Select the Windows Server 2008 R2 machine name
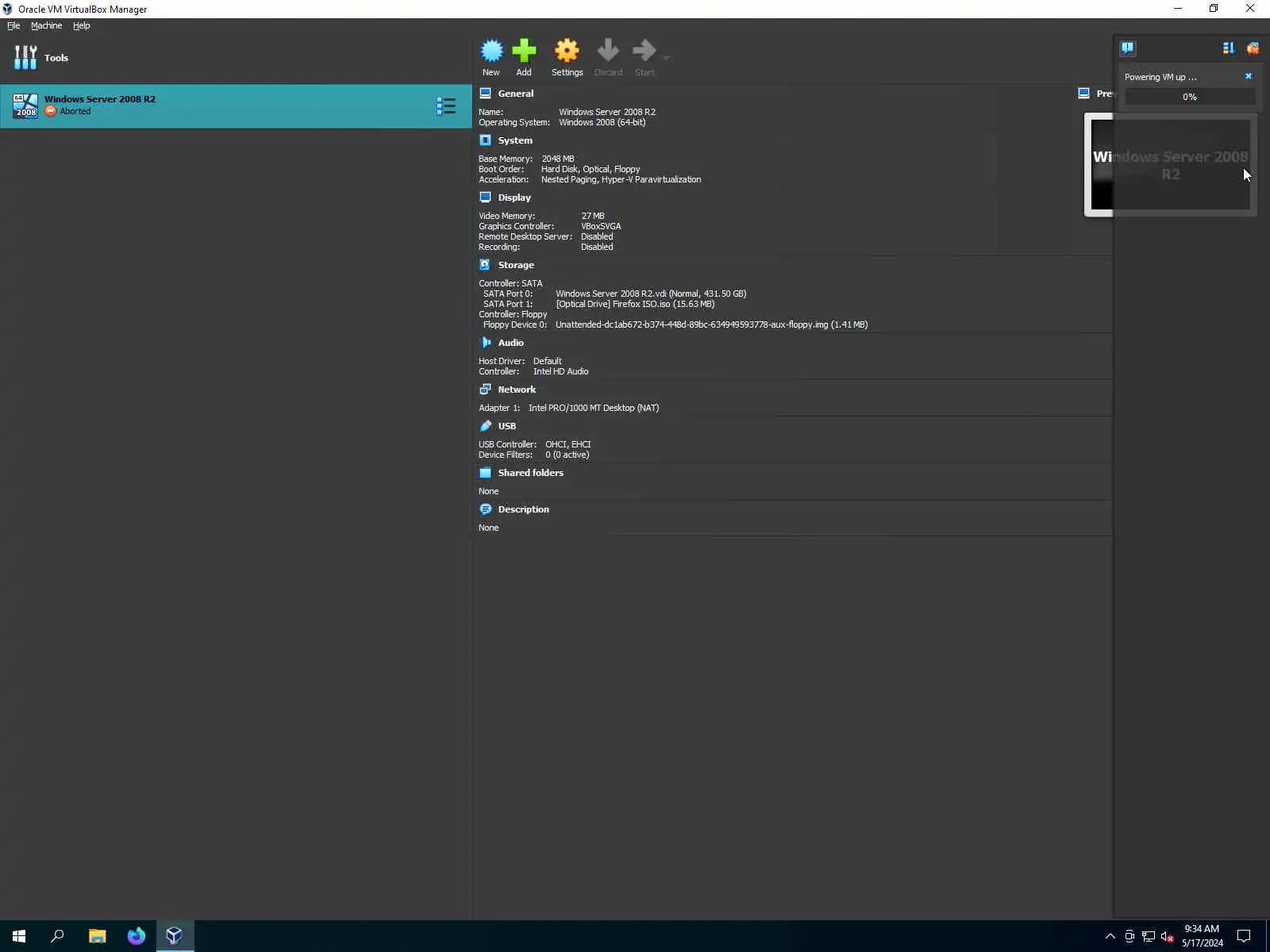The width and height of the screenshot is (1270, 952). click(x=100, y=99)
